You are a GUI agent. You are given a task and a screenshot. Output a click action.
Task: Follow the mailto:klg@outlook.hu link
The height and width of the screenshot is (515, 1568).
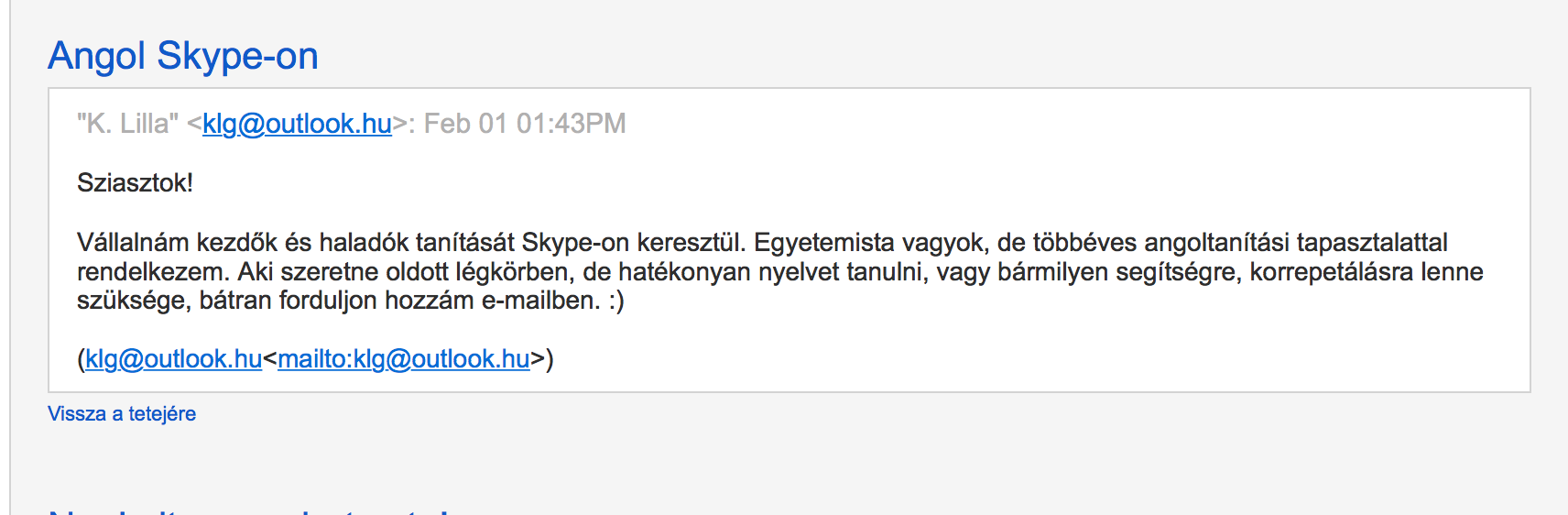[x=404, y=359]
